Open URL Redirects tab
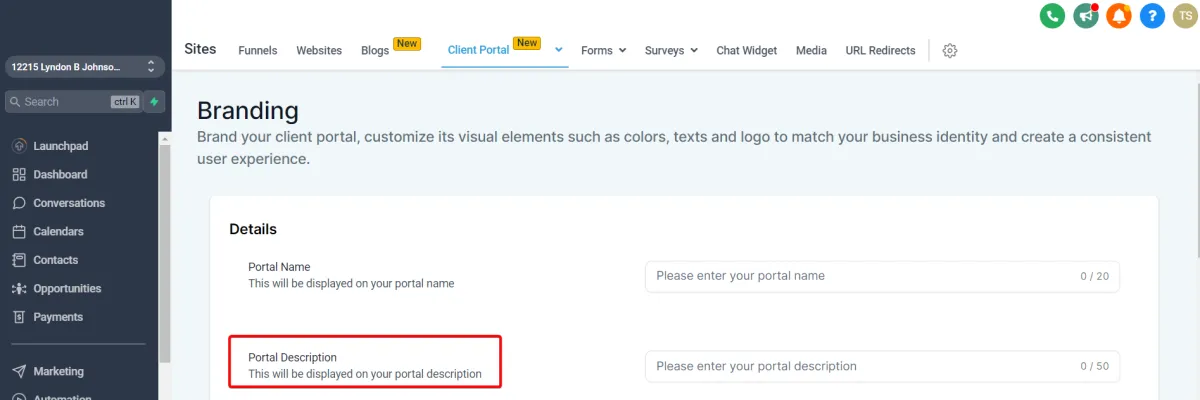The height and width of the screenshot is (400, 1200). [880, 51]
